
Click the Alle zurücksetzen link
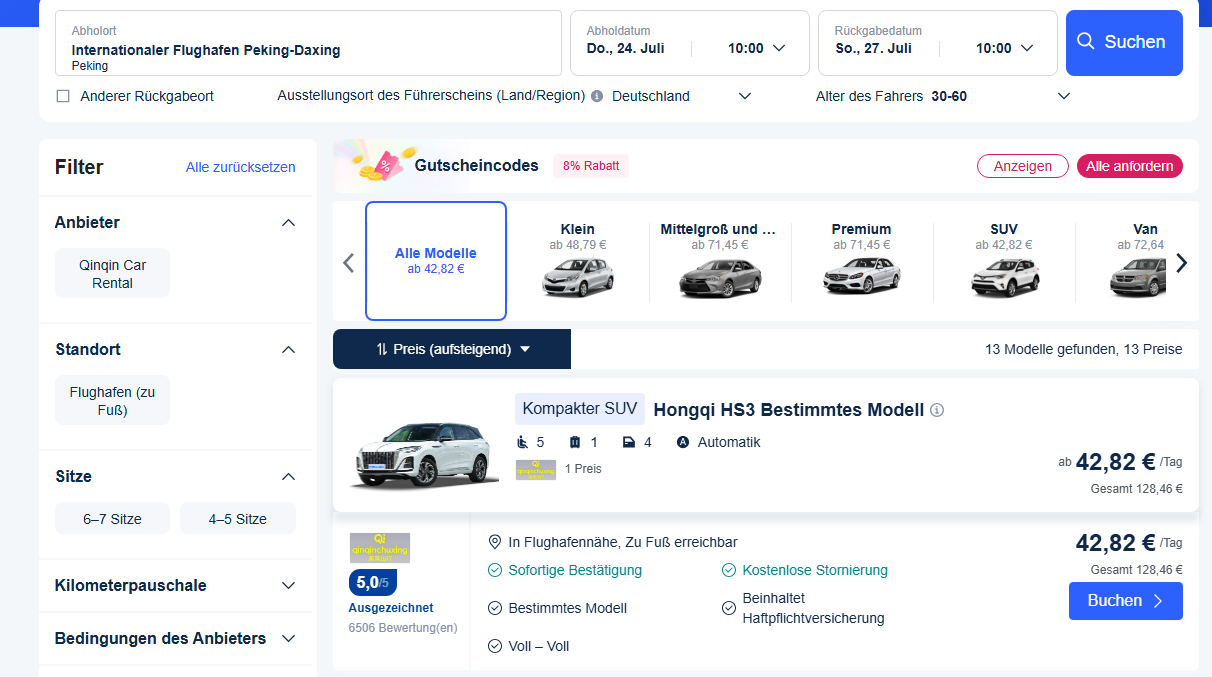pos(241,167)
